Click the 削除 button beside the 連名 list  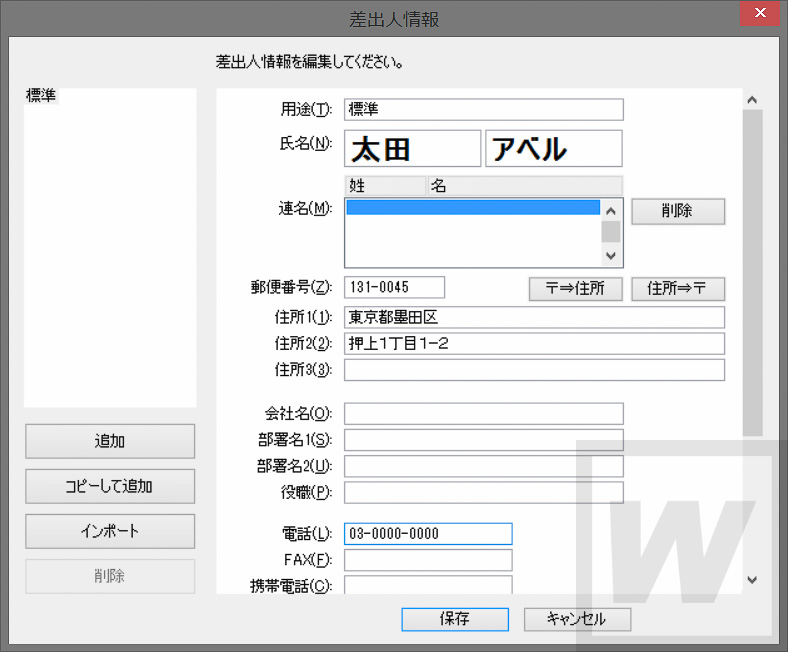coord(678,211)
